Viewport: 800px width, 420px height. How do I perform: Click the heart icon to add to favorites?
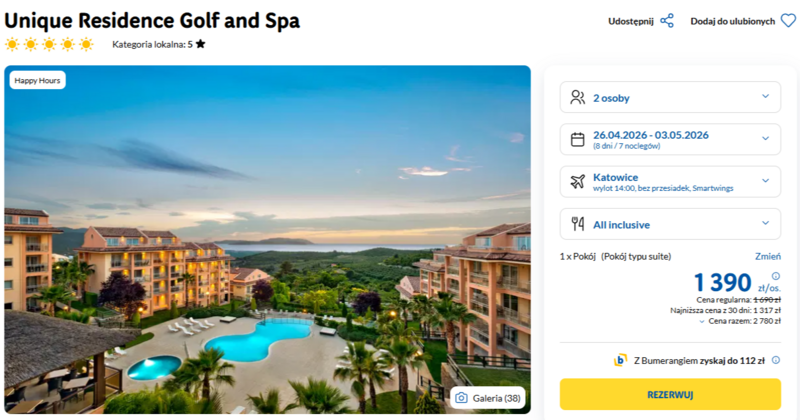click(x=788, y=21)
